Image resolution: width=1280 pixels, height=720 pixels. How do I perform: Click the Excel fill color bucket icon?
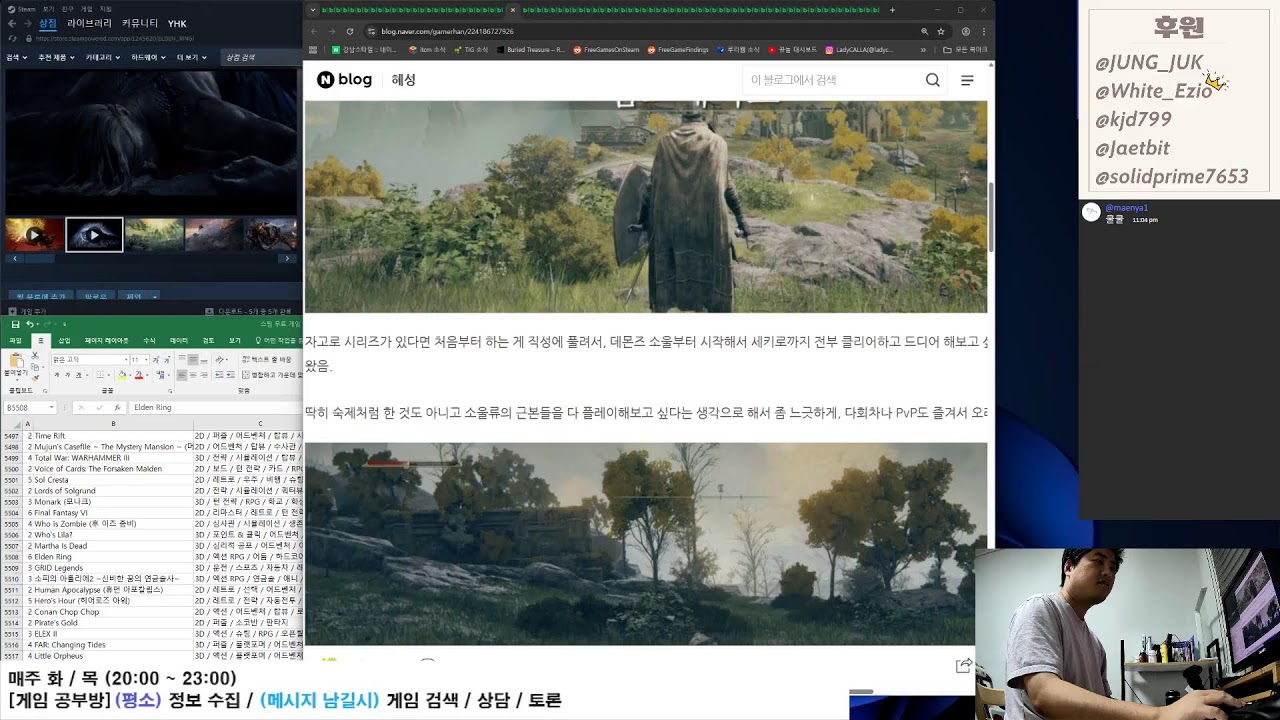click(122, 375)
